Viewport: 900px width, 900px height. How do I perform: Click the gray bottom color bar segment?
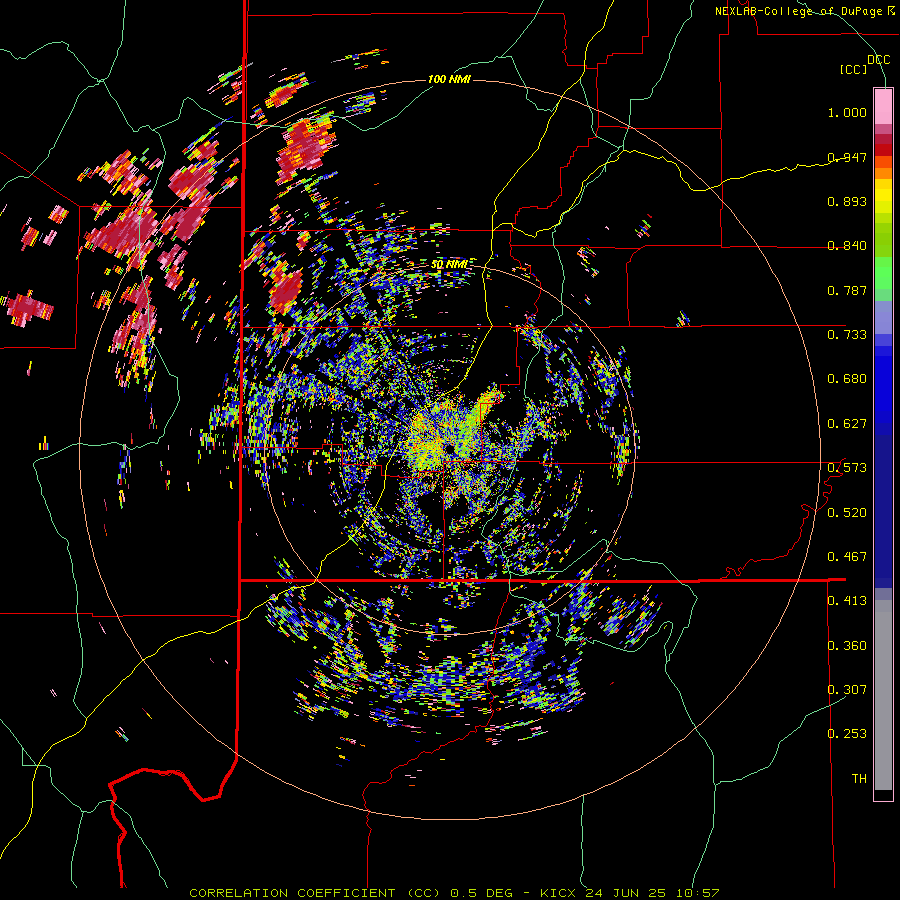click(x=883, y=695)
